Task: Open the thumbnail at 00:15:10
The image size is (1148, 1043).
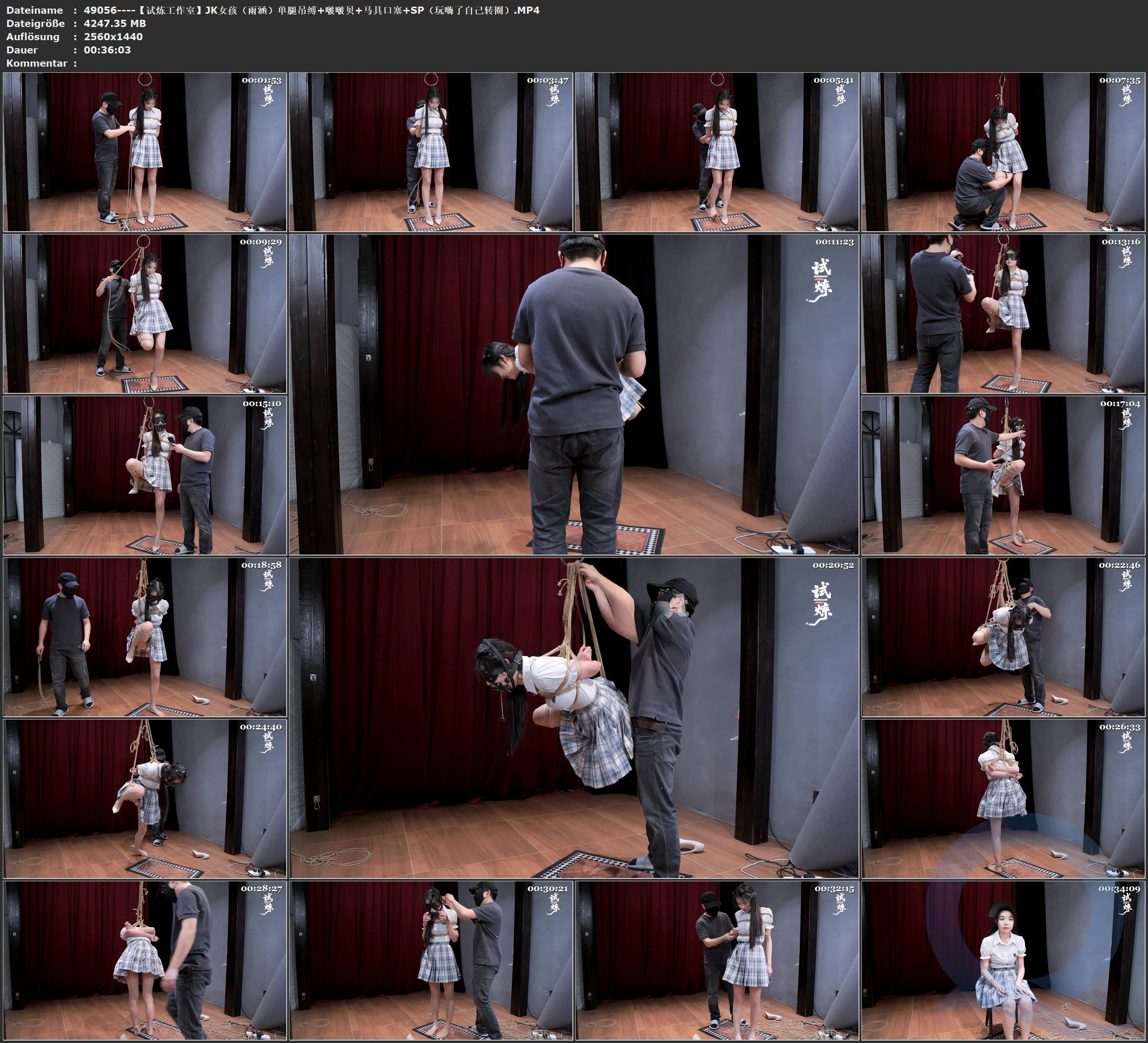Action: click(145, 475)
